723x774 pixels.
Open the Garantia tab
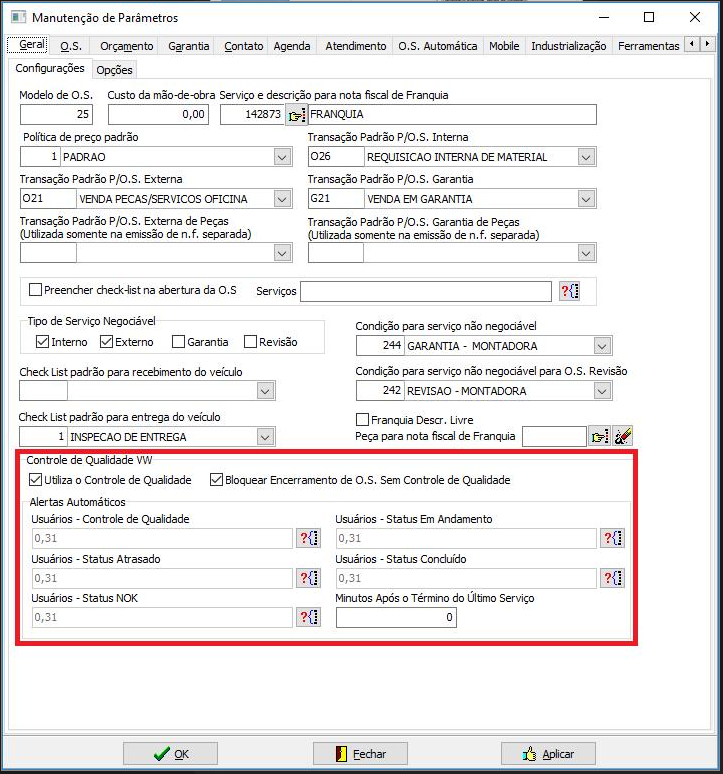point(189,46)
